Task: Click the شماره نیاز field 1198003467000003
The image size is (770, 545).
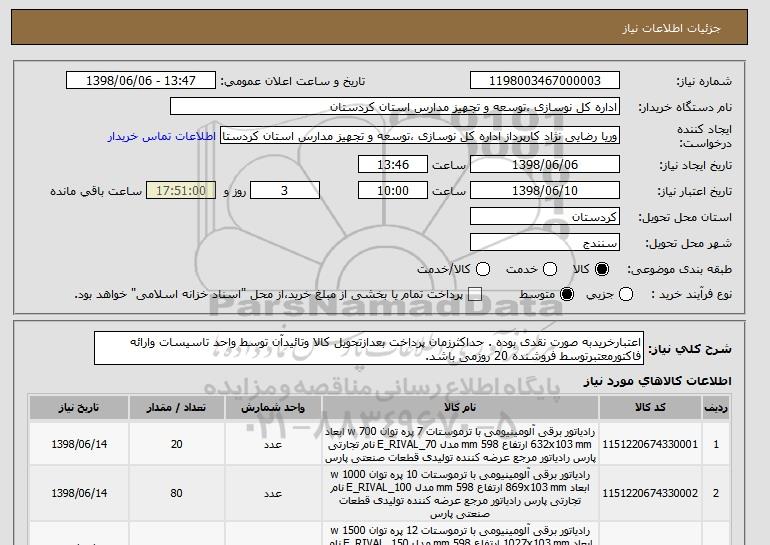Action: pos(545,81)
